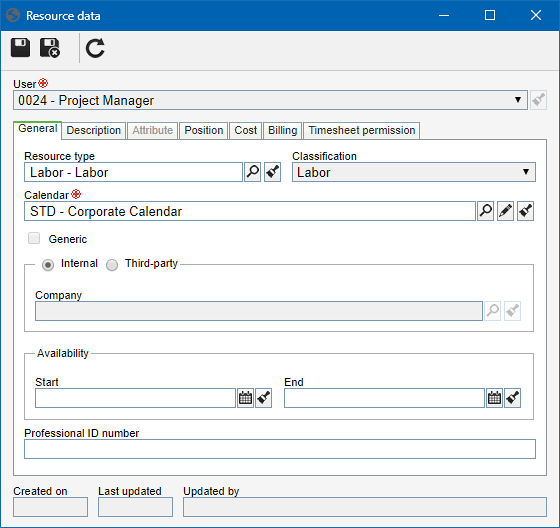560x528 pixels.
Task: Open the calendar picker for the End date
Action: click(494, 398)
